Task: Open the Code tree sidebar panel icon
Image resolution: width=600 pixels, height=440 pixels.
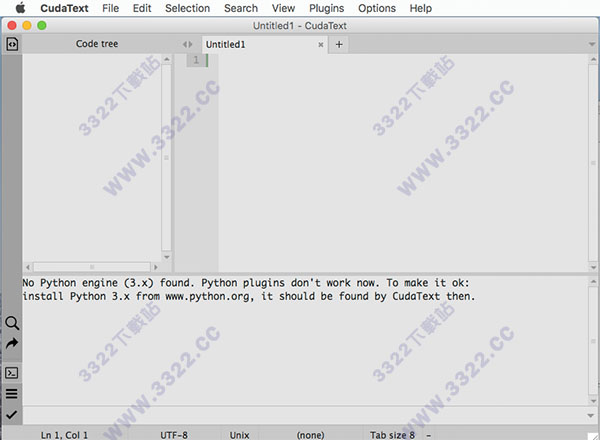Action: [x=12, y=44]
